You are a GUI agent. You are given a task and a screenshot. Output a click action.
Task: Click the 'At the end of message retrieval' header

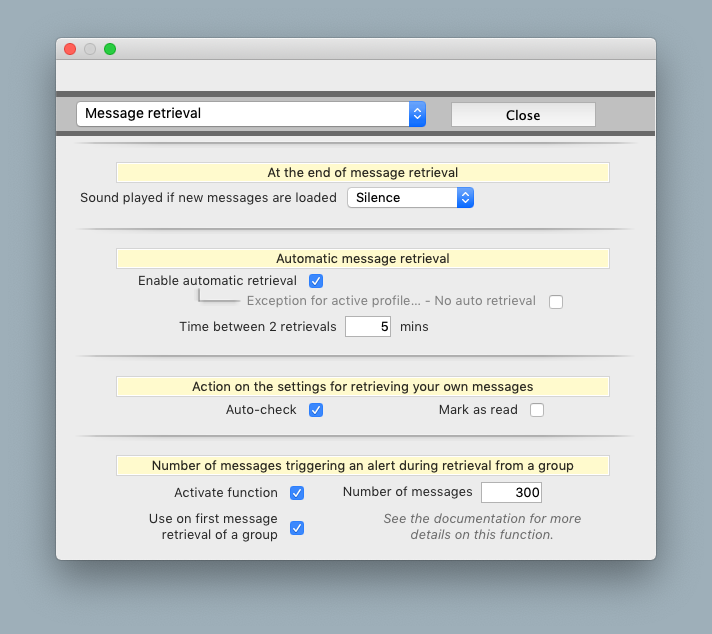click(362, 173)
